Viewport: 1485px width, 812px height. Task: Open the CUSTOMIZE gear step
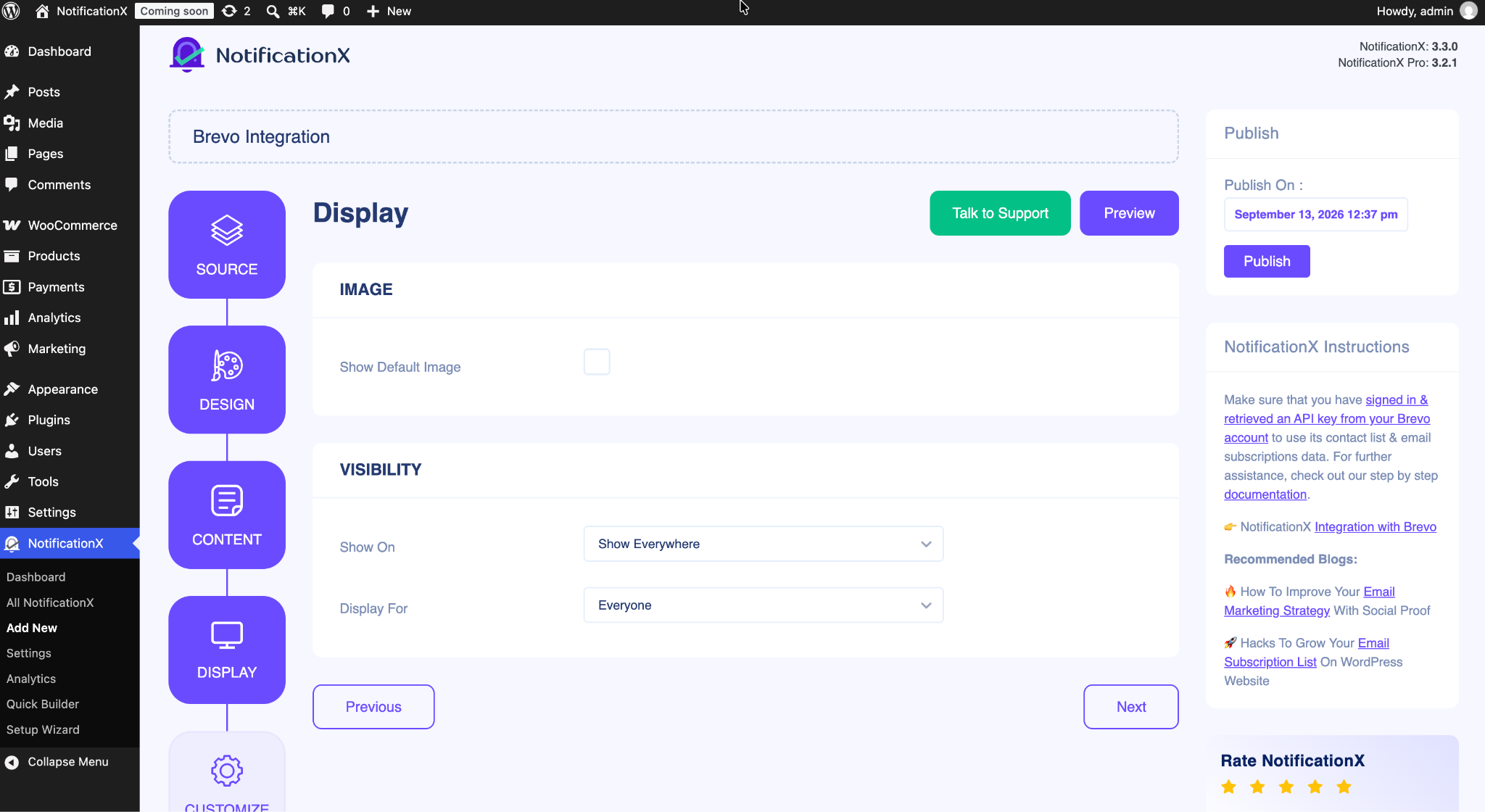227,772
